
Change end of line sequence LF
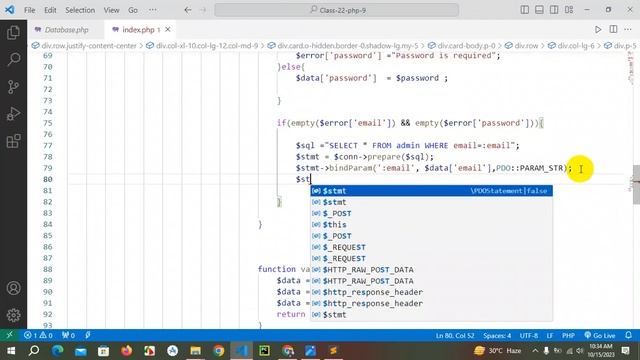[x=550, y=335]
